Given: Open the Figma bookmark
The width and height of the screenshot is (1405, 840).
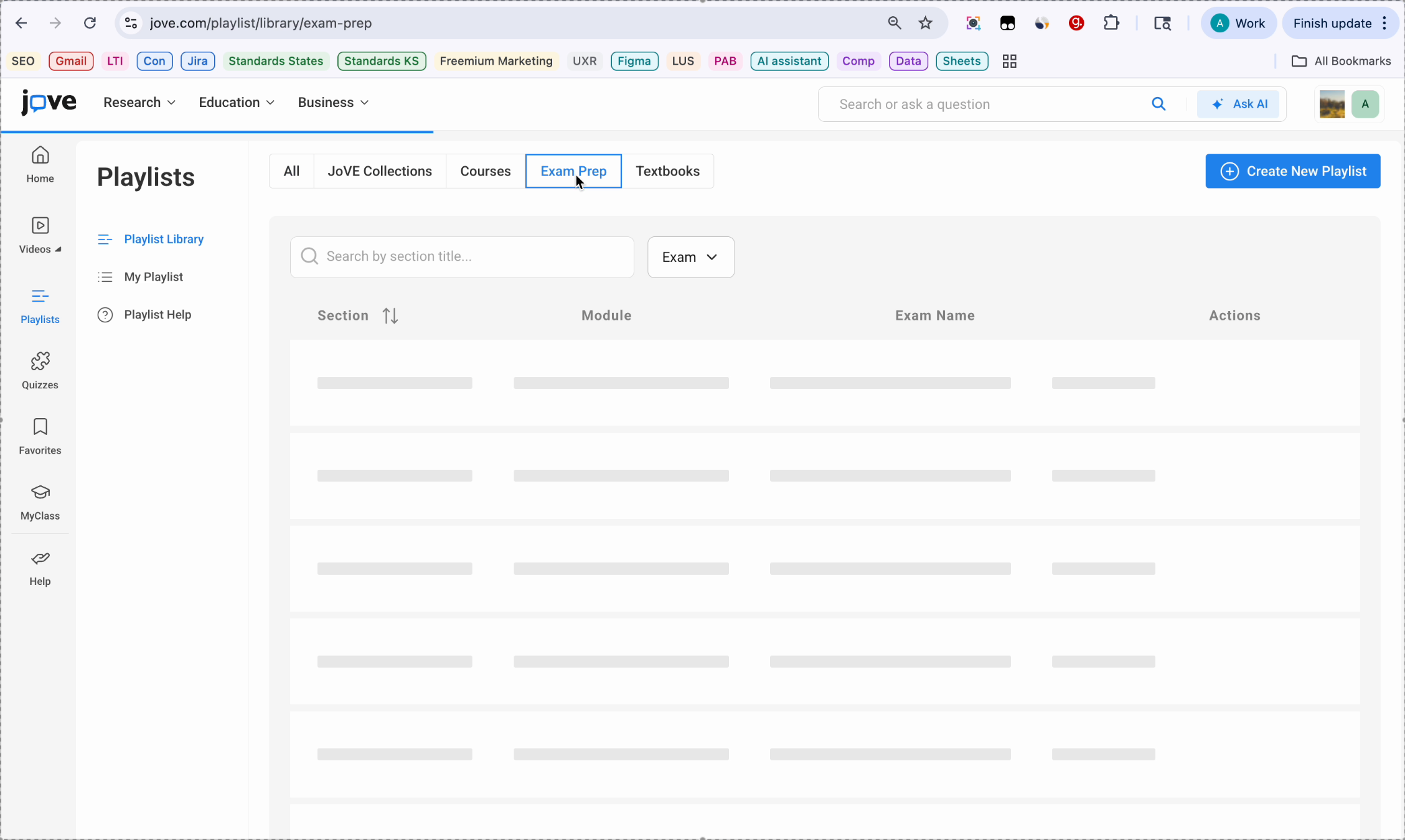Looking at the screenshot, I should [634, 61].
